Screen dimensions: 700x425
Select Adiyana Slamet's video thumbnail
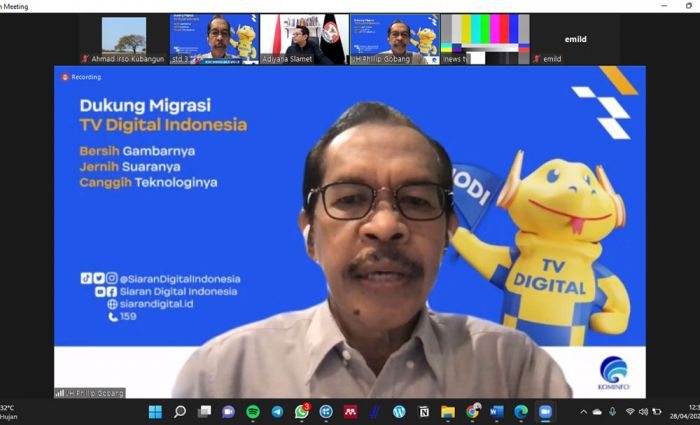[304, 39]
